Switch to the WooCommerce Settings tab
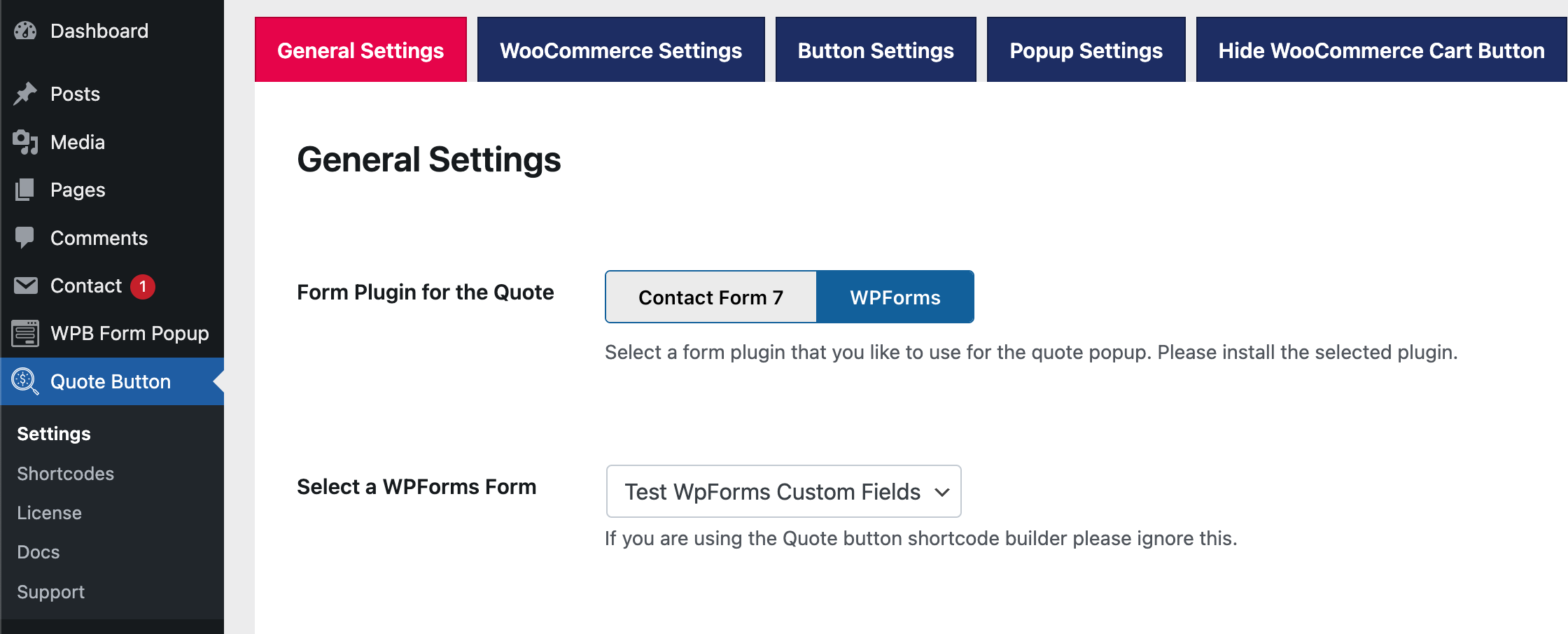The image size is (1568, 634). click(x=620, y=50)
